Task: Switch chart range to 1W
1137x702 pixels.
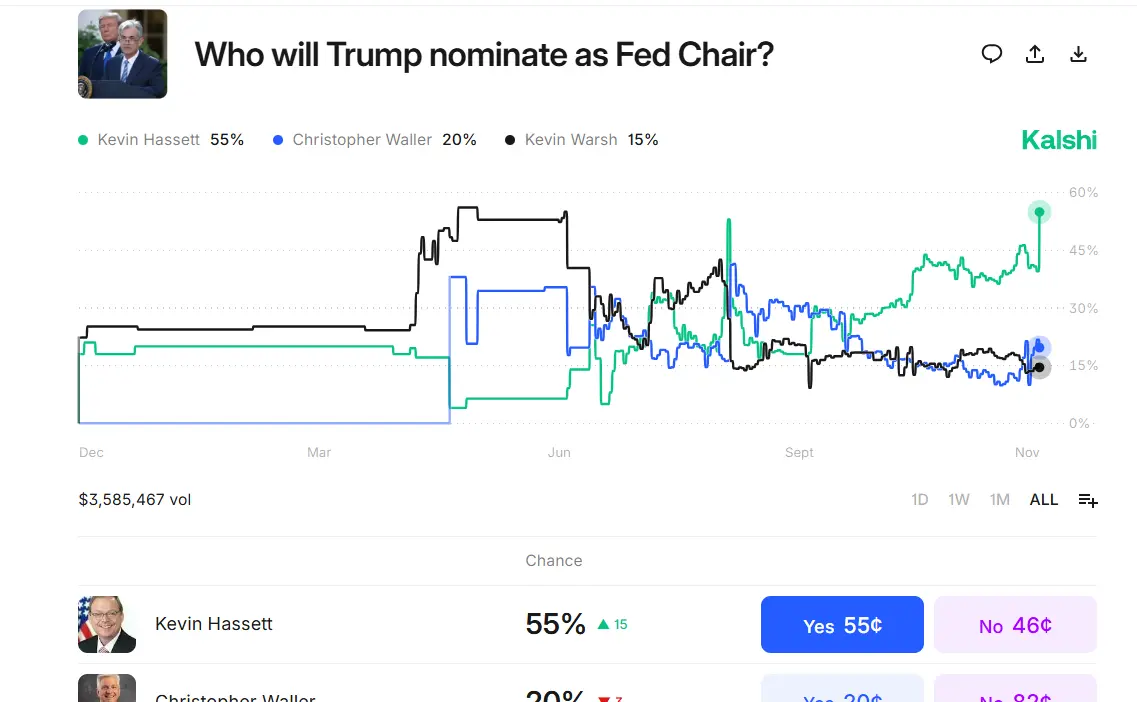Action: 959,499
